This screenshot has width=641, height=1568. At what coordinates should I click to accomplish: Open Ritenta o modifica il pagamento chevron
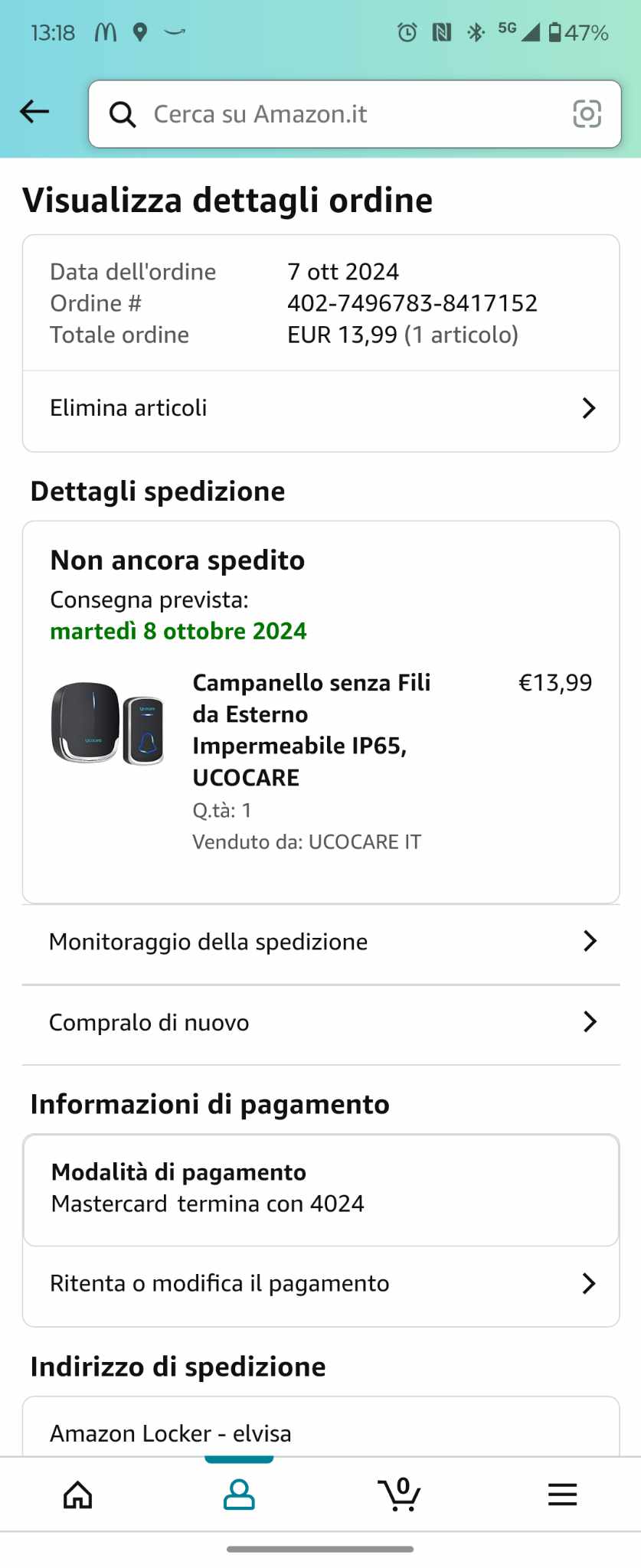point(588,1283)
